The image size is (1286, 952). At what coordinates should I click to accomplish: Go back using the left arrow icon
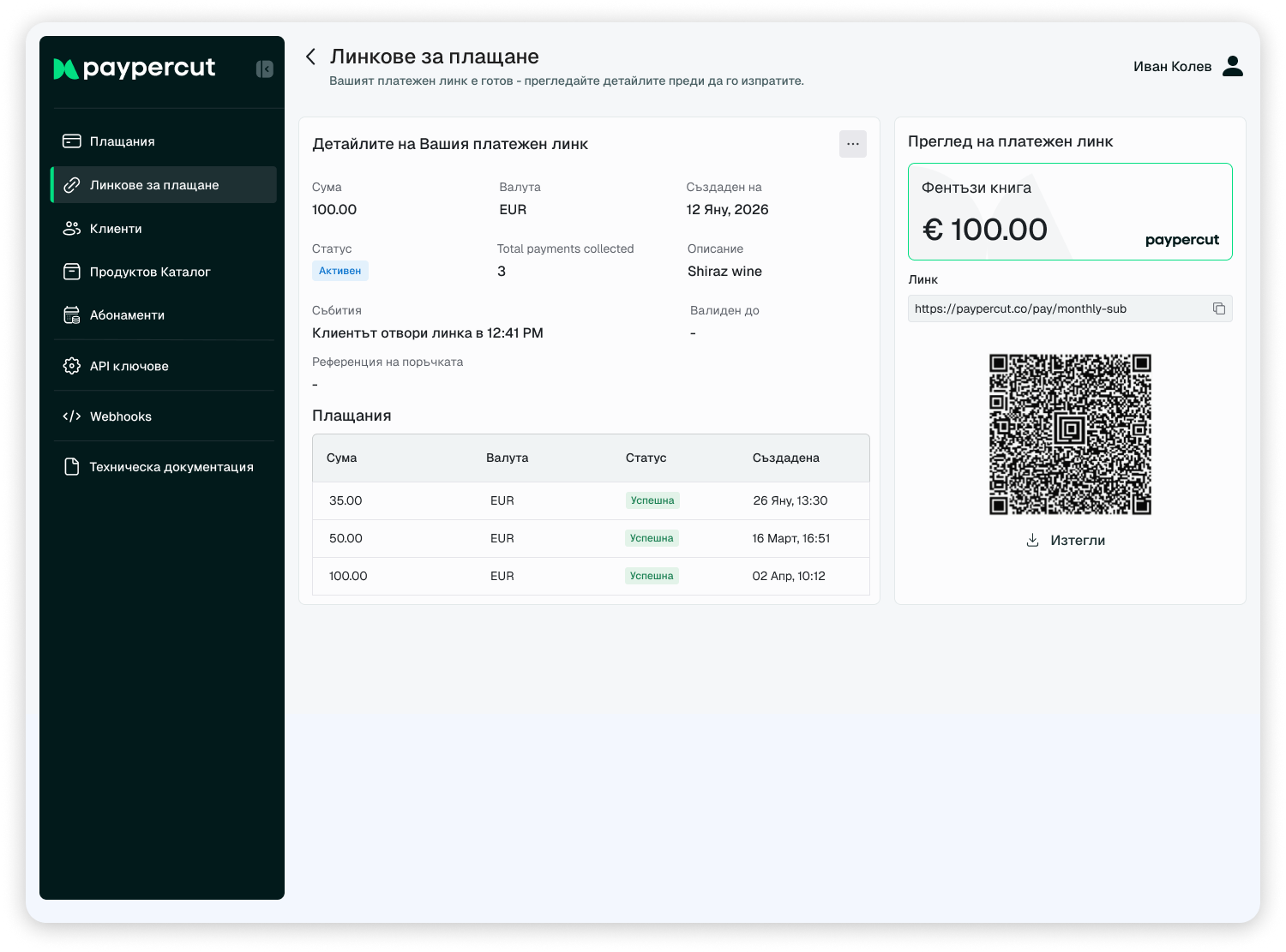(x=310, y=57)
